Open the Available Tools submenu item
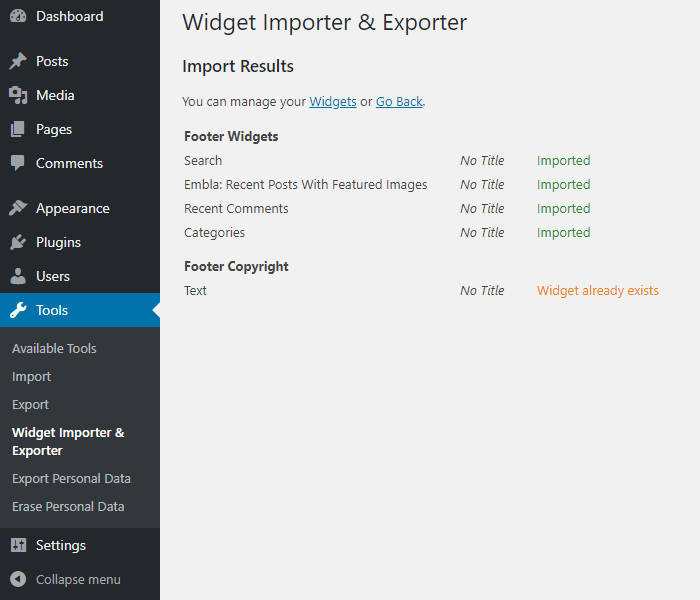The image size is (700, 600). click(54, 348)
